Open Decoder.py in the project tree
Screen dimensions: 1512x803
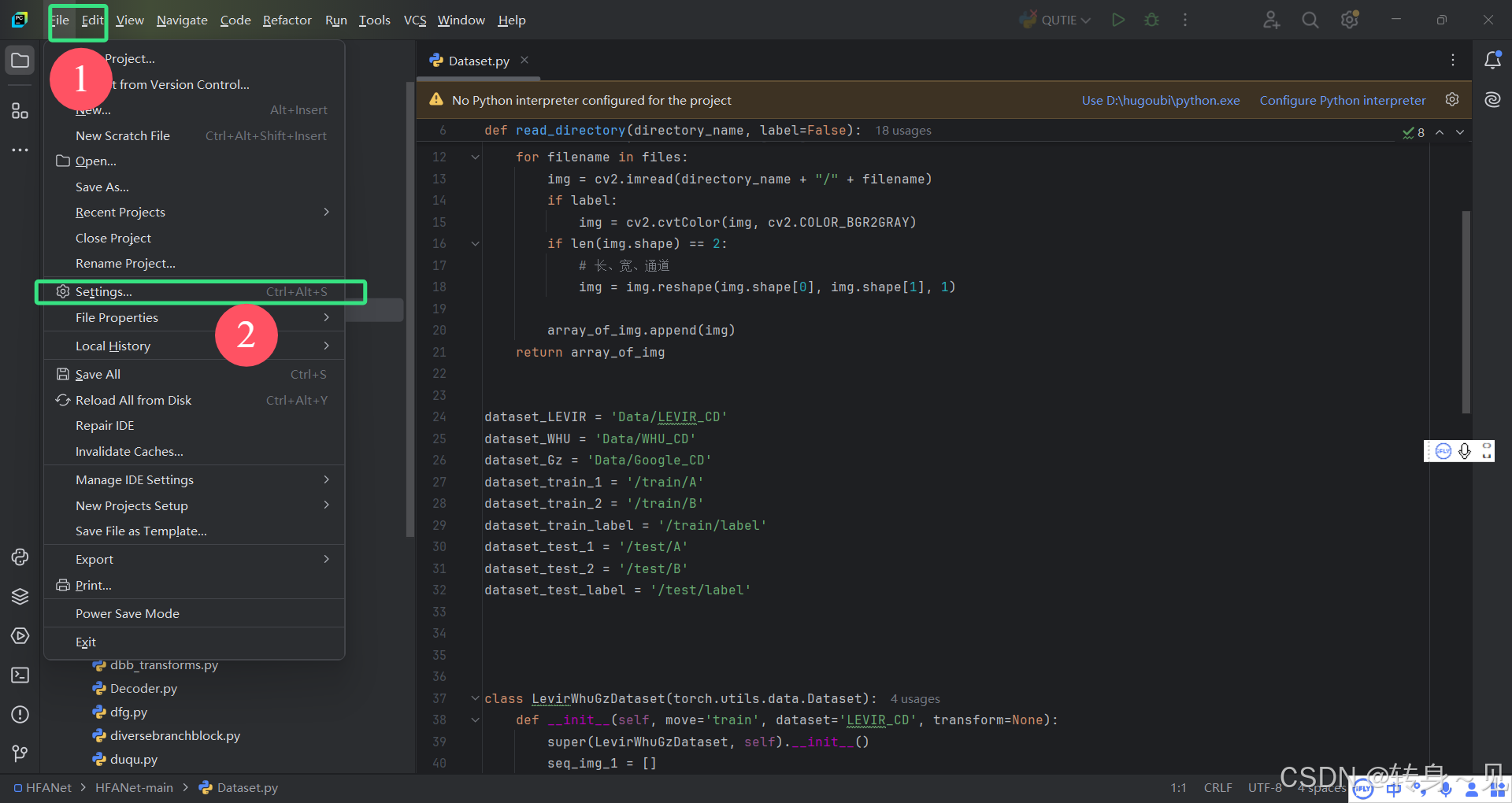143,688
